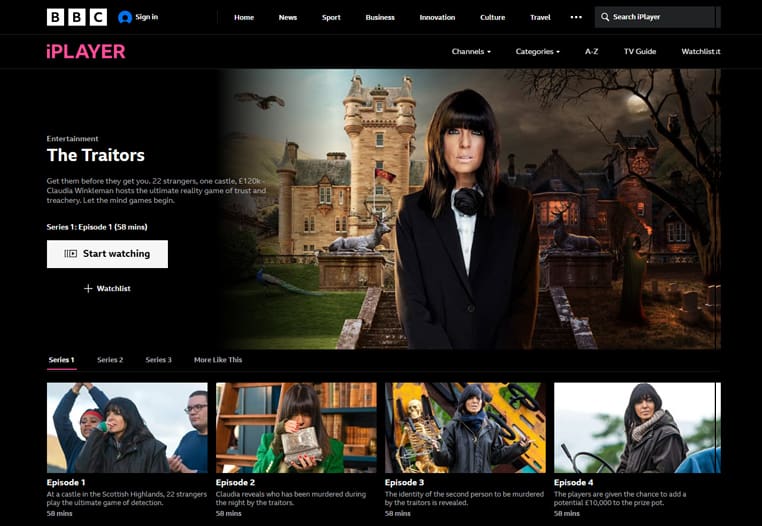Click the Start watching button

tap(107, 254)
